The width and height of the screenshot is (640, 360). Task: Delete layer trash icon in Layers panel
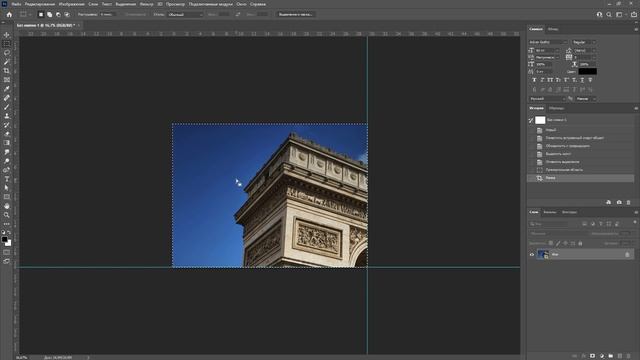click(629, 356)
